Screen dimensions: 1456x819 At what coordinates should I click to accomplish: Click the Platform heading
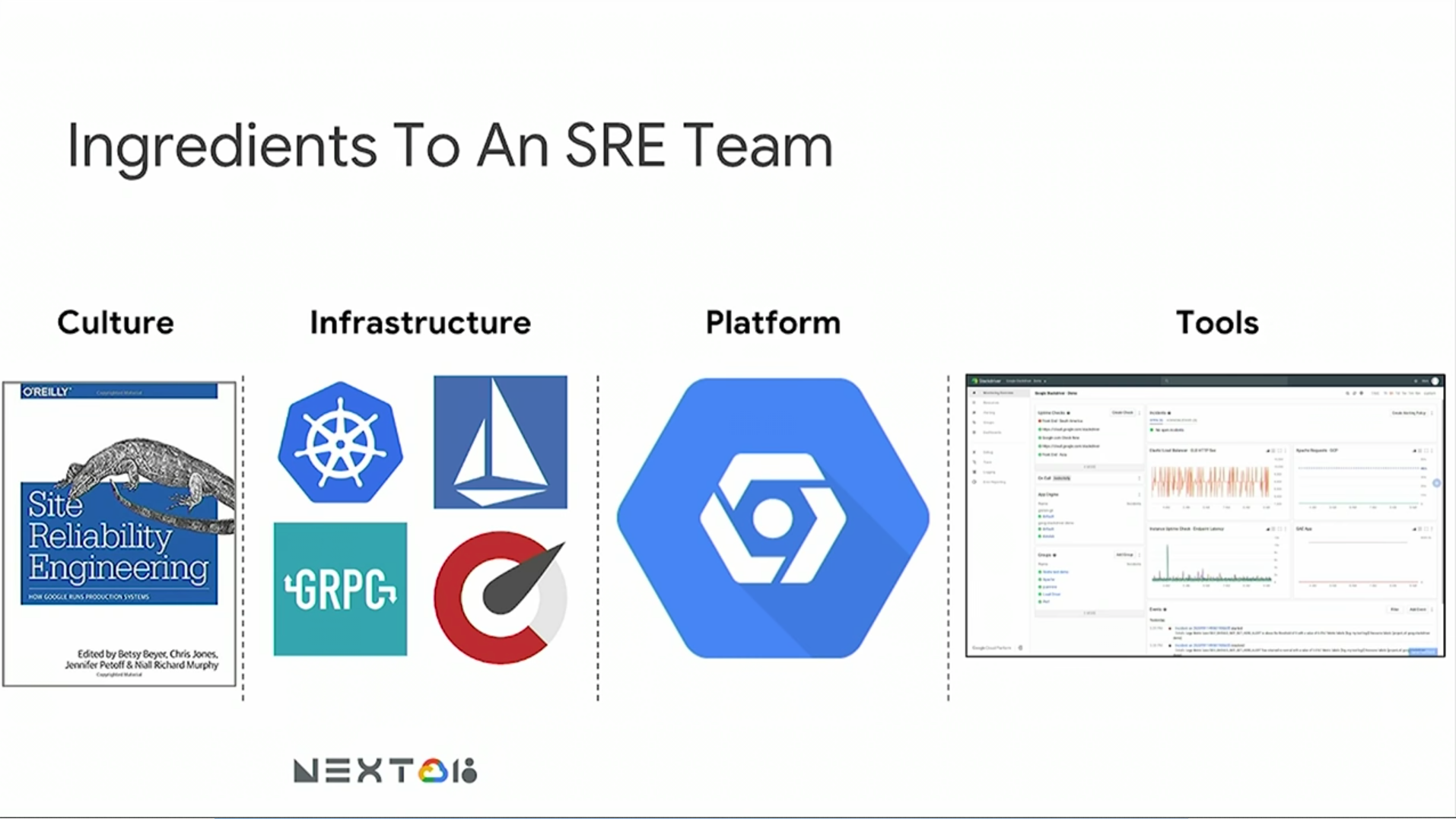coord(773,322)
